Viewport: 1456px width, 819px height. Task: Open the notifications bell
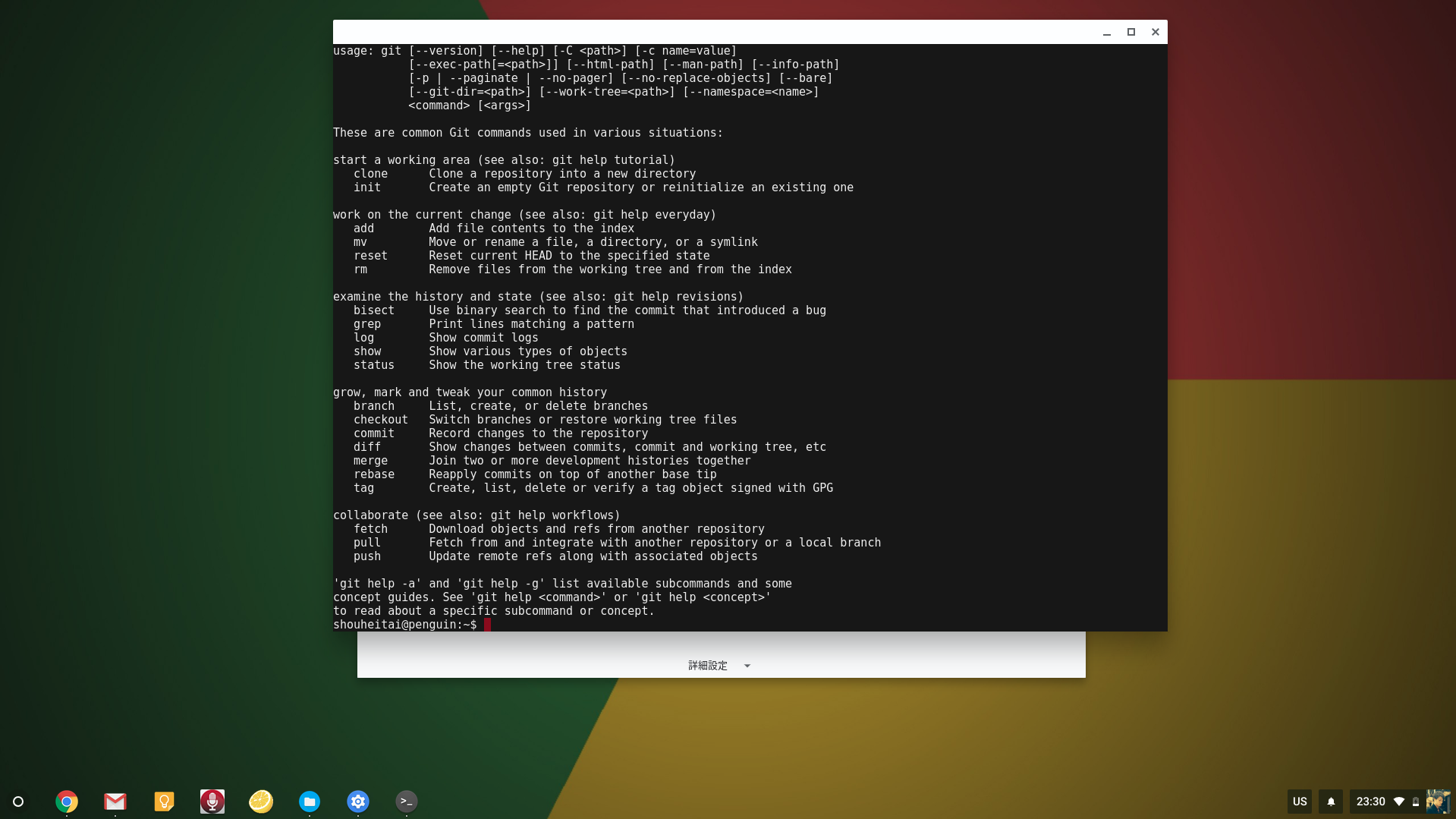[1331, 802]
